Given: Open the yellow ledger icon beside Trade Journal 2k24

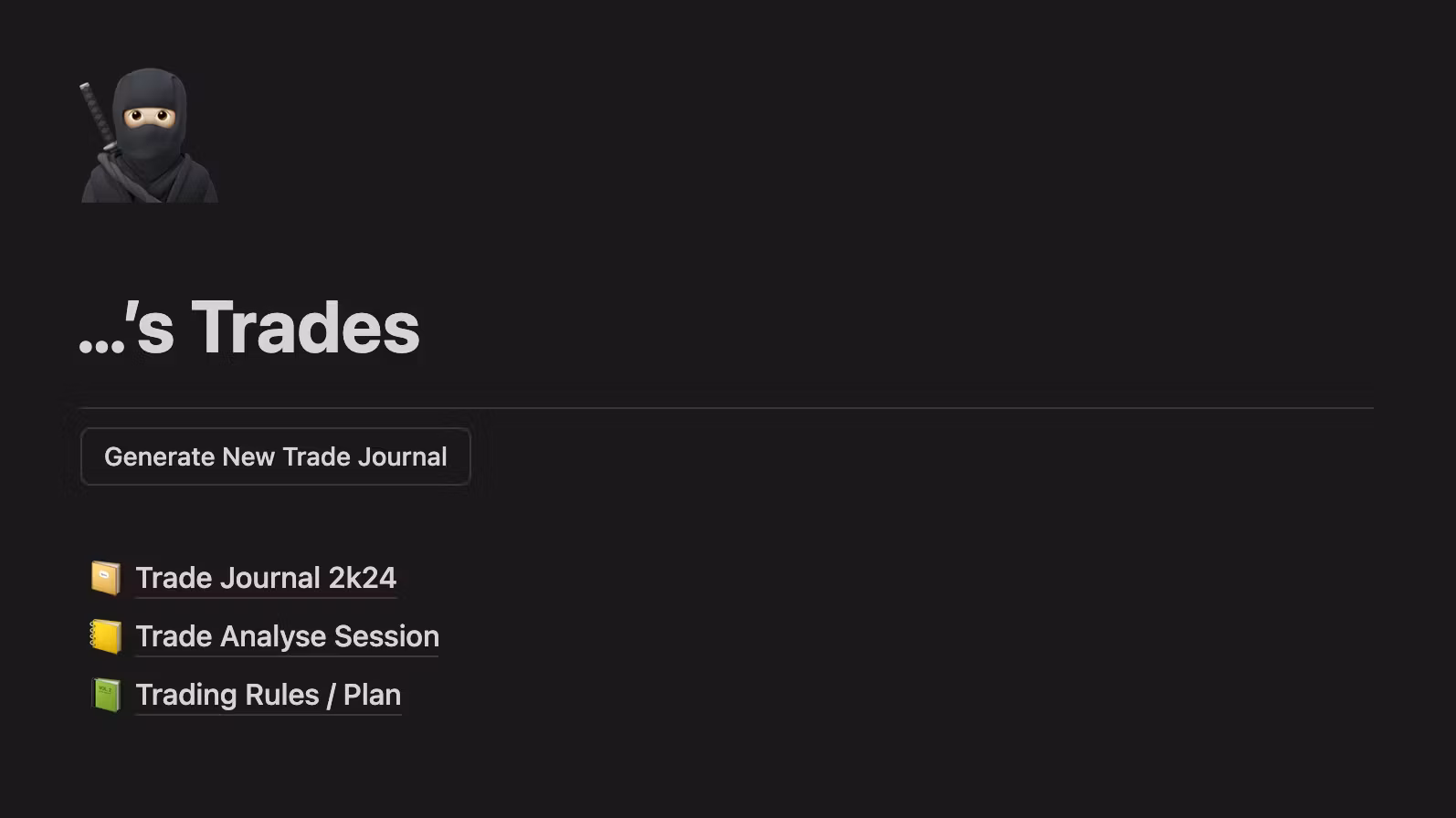Looking at the screenshot, I should pyautogui.click(x=106, y=578).
